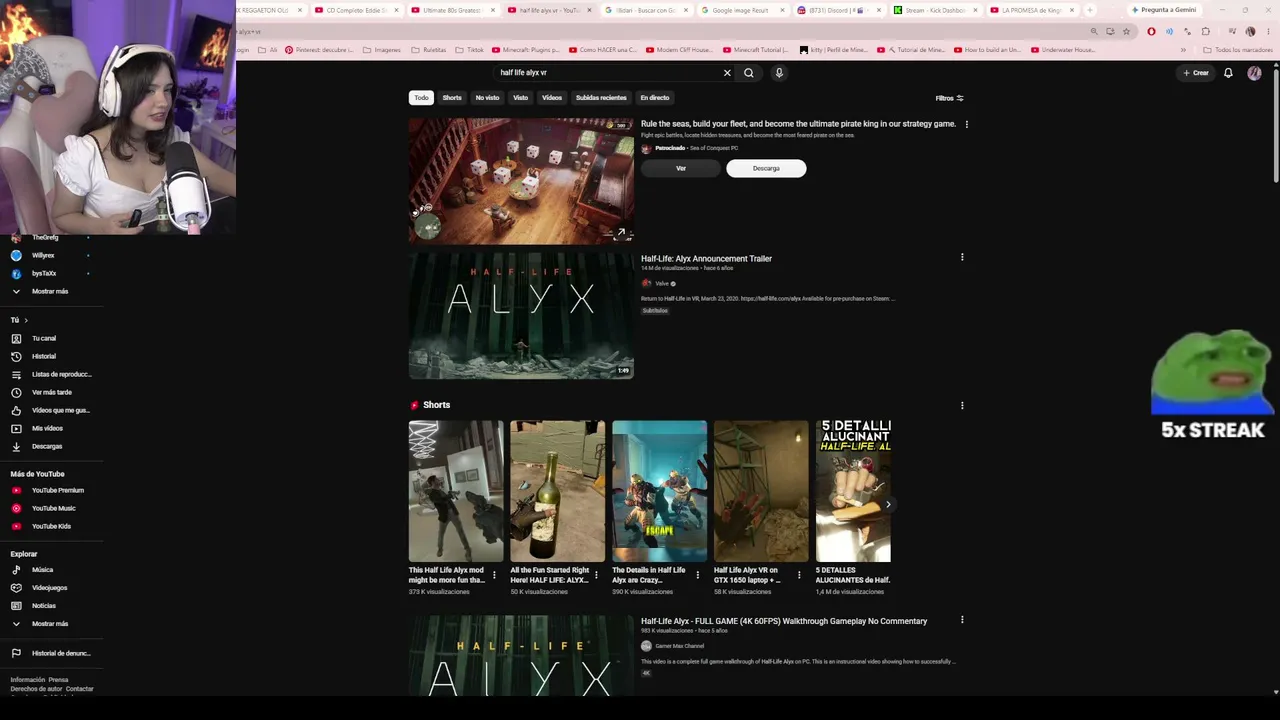Show overflow bookmarks chevron
Screen dimensions: 1280x720
tap(1183, 50)
